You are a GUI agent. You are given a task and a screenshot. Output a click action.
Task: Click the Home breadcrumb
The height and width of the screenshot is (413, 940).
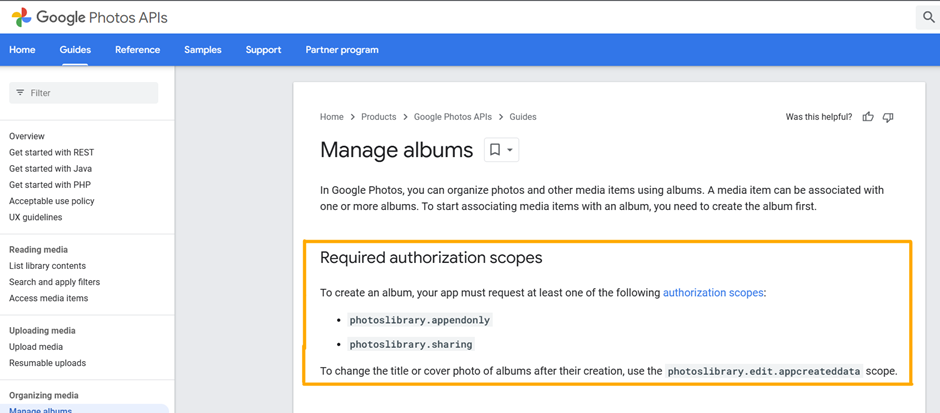pyautogui.click(x=332, y=117)
